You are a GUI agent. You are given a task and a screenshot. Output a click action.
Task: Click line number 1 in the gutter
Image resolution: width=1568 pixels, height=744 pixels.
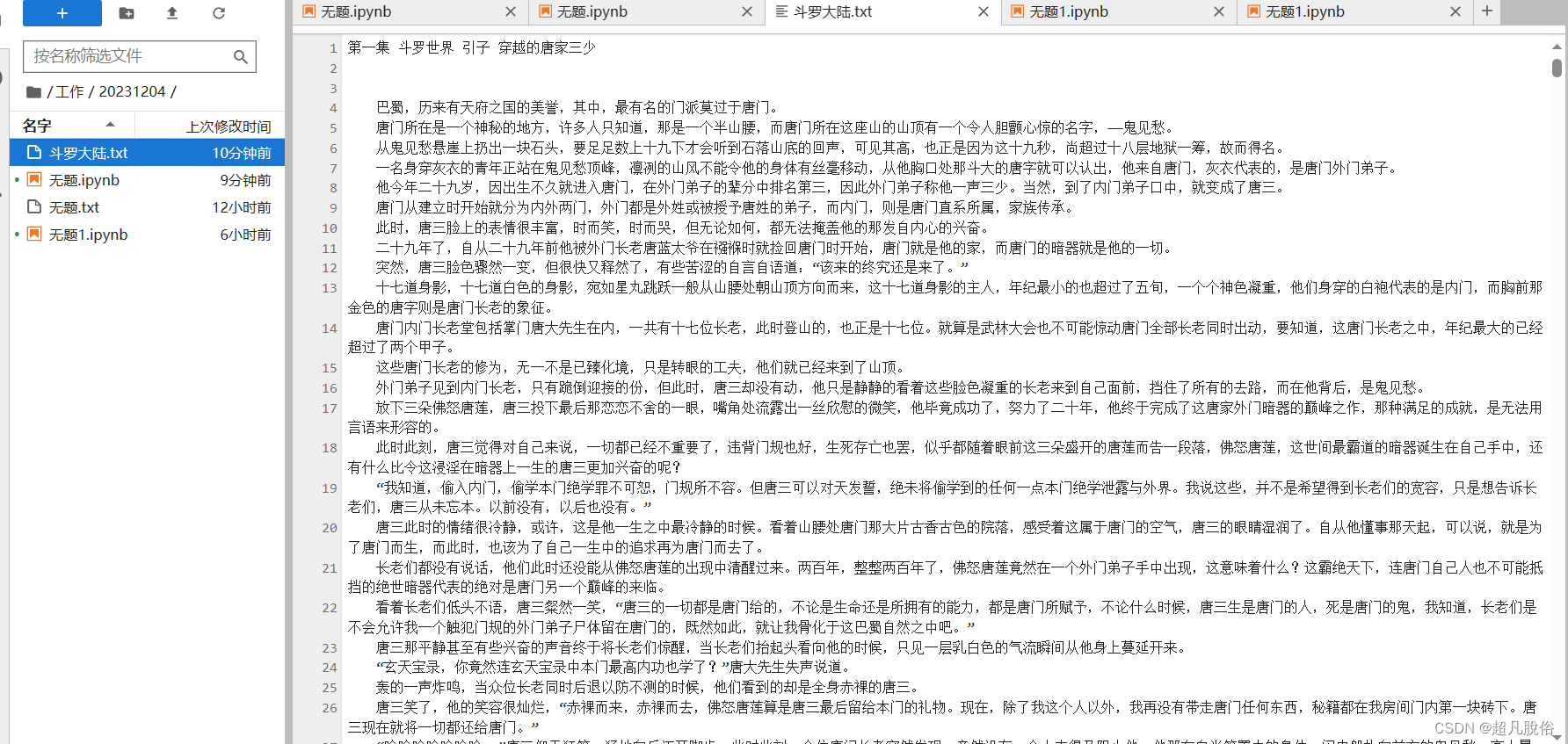333,48
